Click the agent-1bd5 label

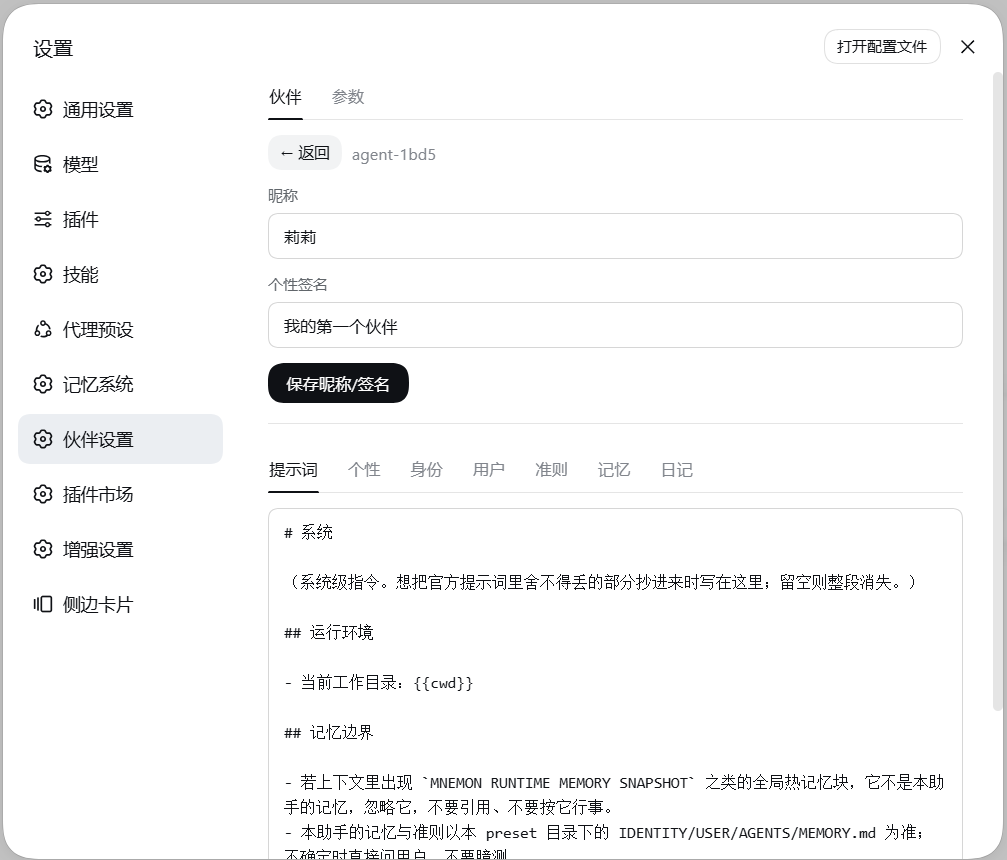394,155
